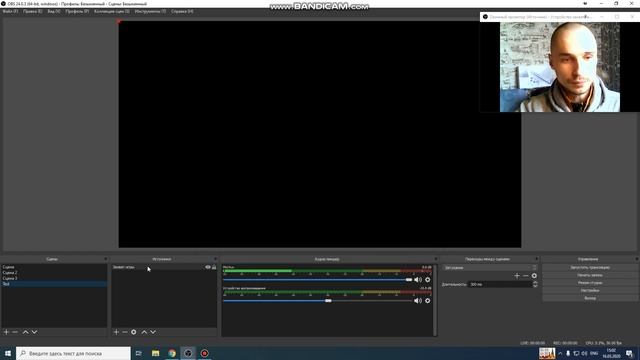Select the Game Capture source row
This screenshot has height=360, width=640.
click(164, 267)
